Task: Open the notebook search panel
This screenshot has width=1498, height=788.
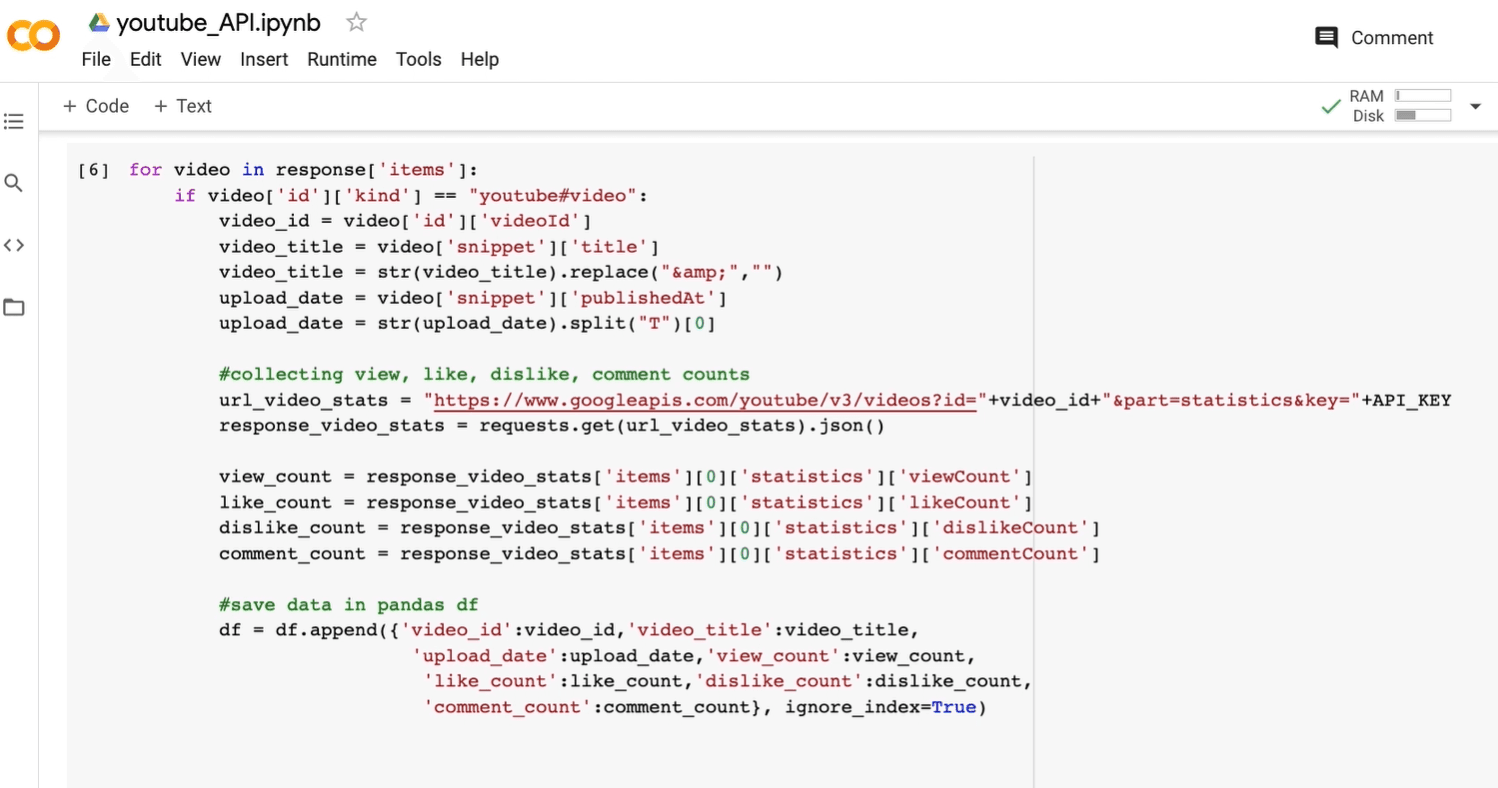Action: [13, 182]
